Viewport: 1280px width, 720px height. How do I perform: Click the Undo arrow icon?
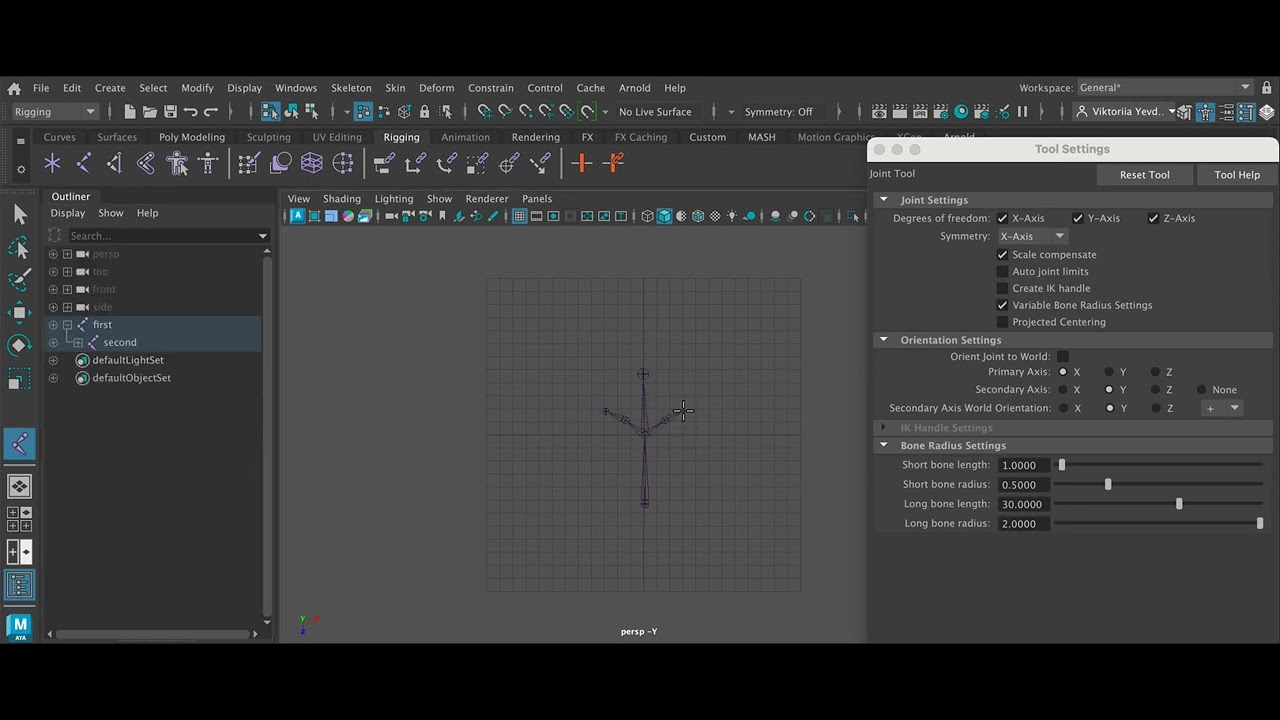(190, 112)
